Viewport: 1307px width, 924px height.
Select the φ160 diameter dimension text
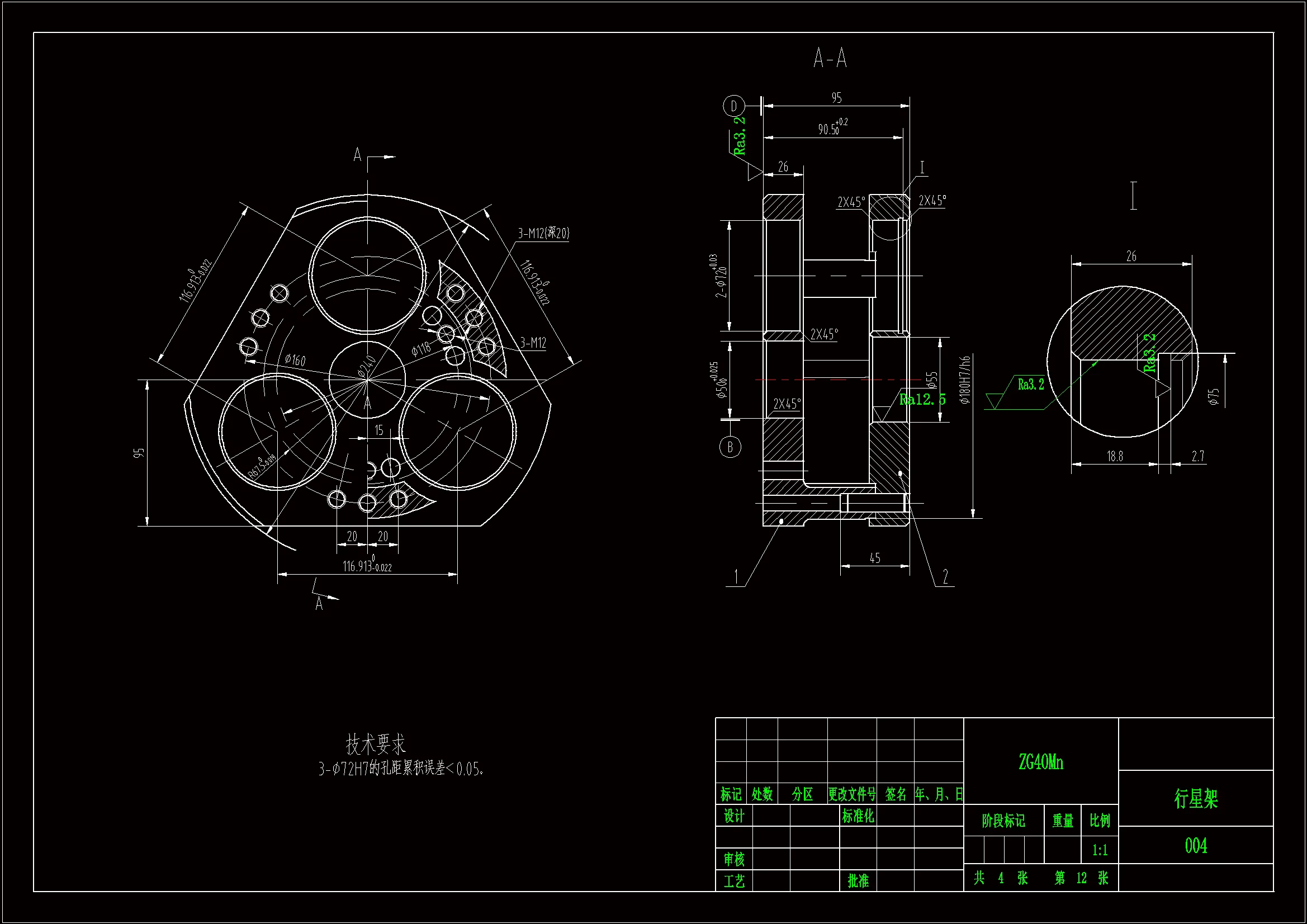tap(295, 360)
